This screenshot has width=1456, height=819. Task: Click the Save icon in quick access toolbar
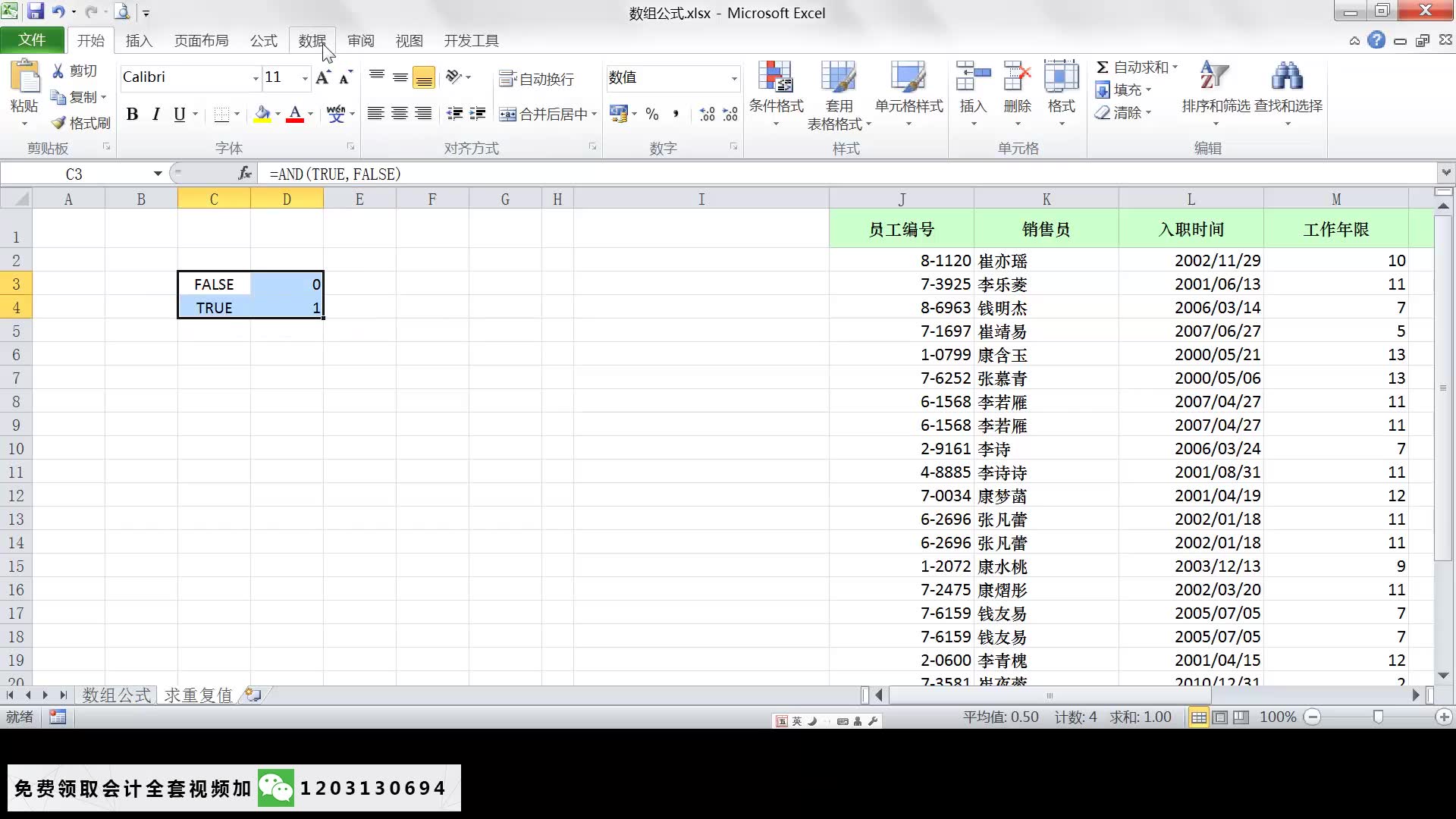35,12
